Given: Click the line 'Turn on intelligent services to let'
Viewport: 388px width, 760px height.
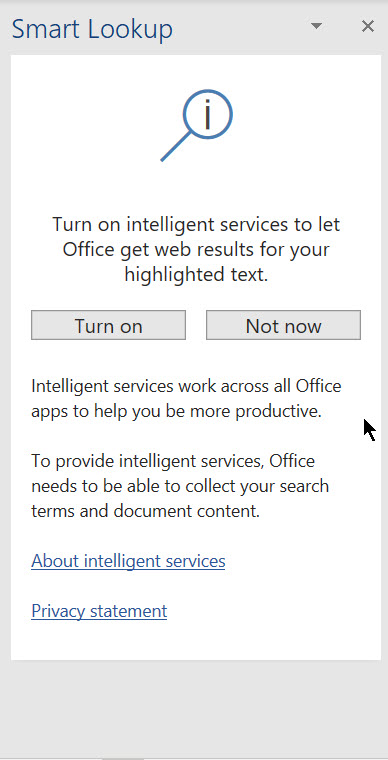Looking at the screenshot, I should click(x=196, y=225).
